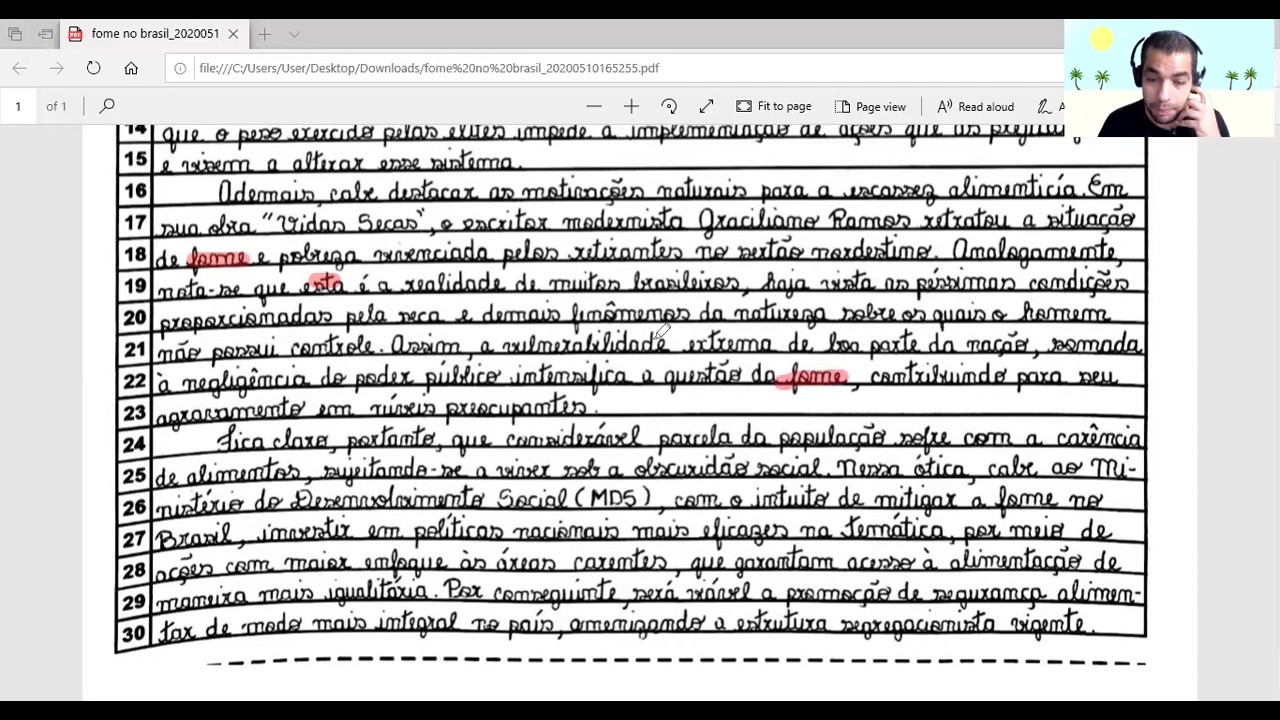The width and height of the screenshot is (1280, 720).
Task: Click line number 16 in the essay
Action: coord(136,190)
